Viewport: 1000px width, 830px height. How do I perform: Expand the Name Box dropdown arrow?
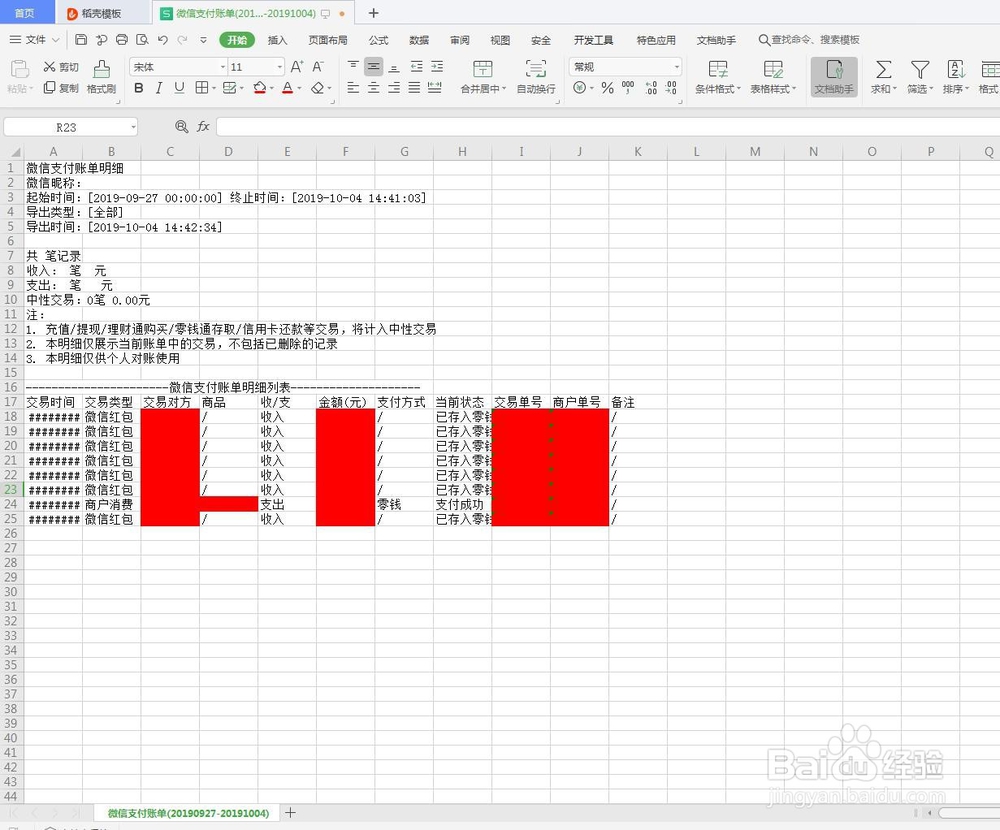click(x=133, y=127)
